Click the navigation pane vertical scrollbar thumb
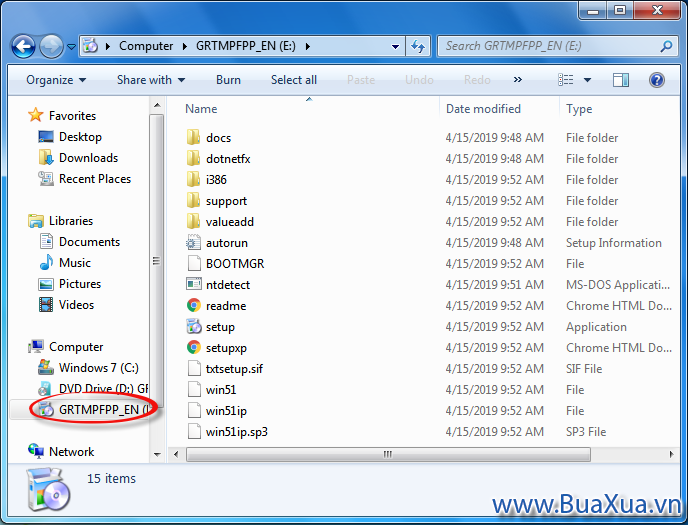 157,261
